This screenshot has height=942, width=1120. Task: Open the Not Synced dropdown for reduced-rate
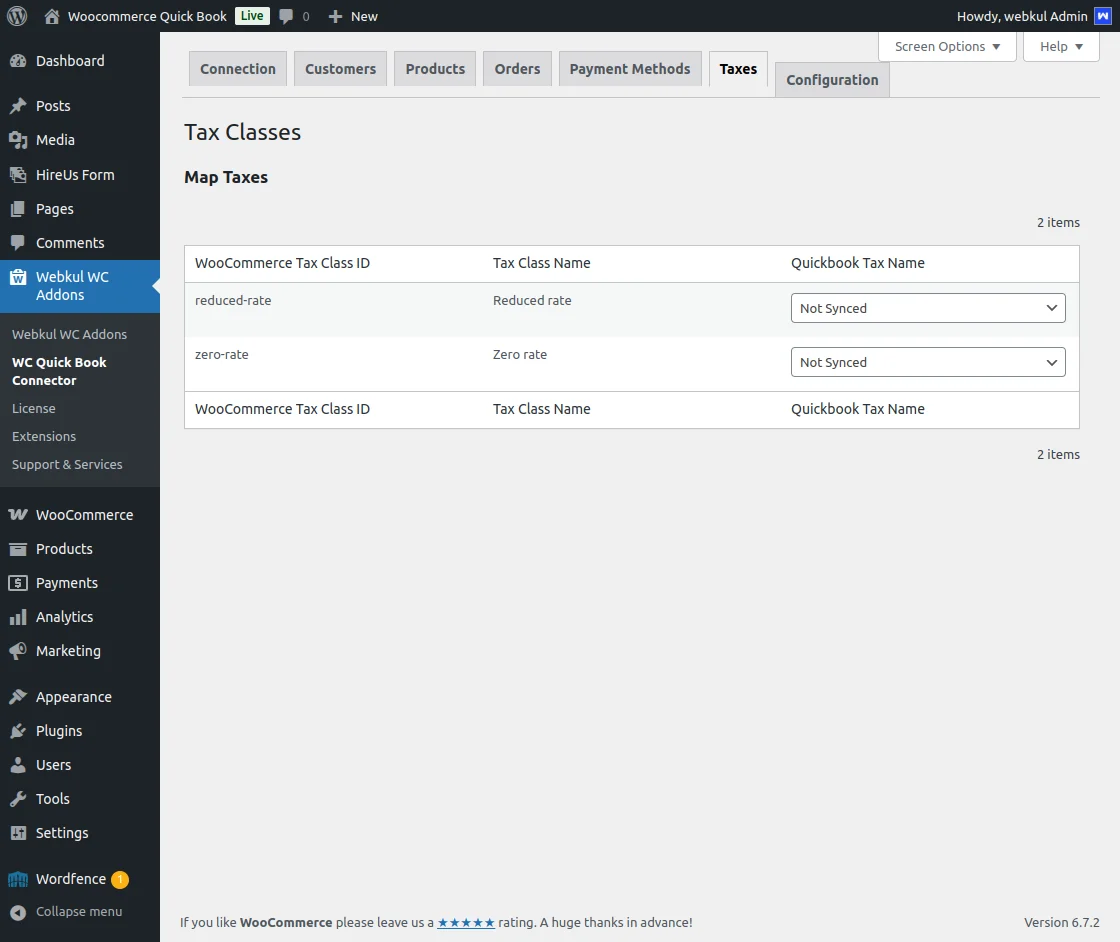coord(927,308)
